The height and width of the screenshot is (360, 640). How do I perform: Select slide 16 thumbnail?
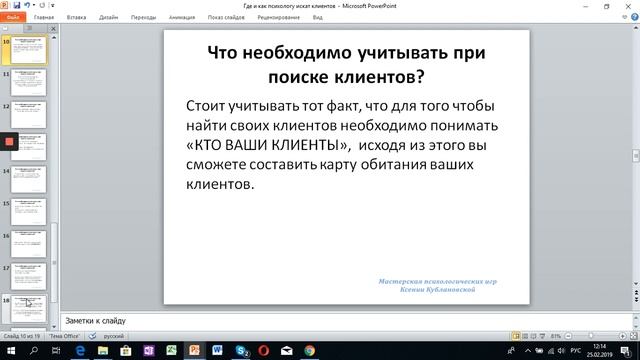[29, 244]
